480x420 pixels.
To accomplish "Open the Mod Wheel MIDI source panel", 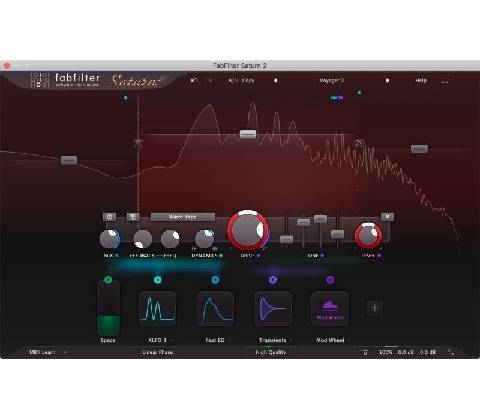I will coord(330,308).
